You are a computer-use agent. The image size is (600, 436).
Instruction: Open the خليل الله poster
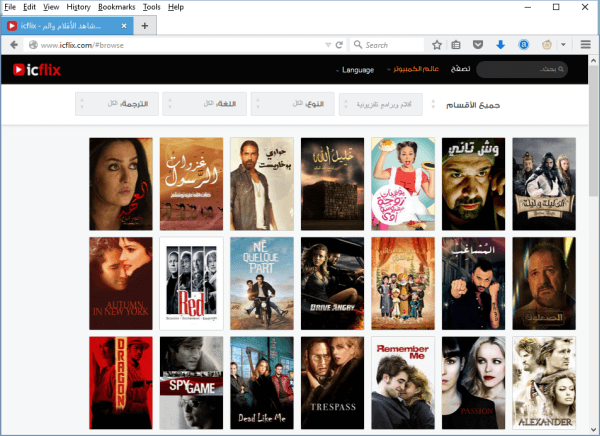click(332, 184)
